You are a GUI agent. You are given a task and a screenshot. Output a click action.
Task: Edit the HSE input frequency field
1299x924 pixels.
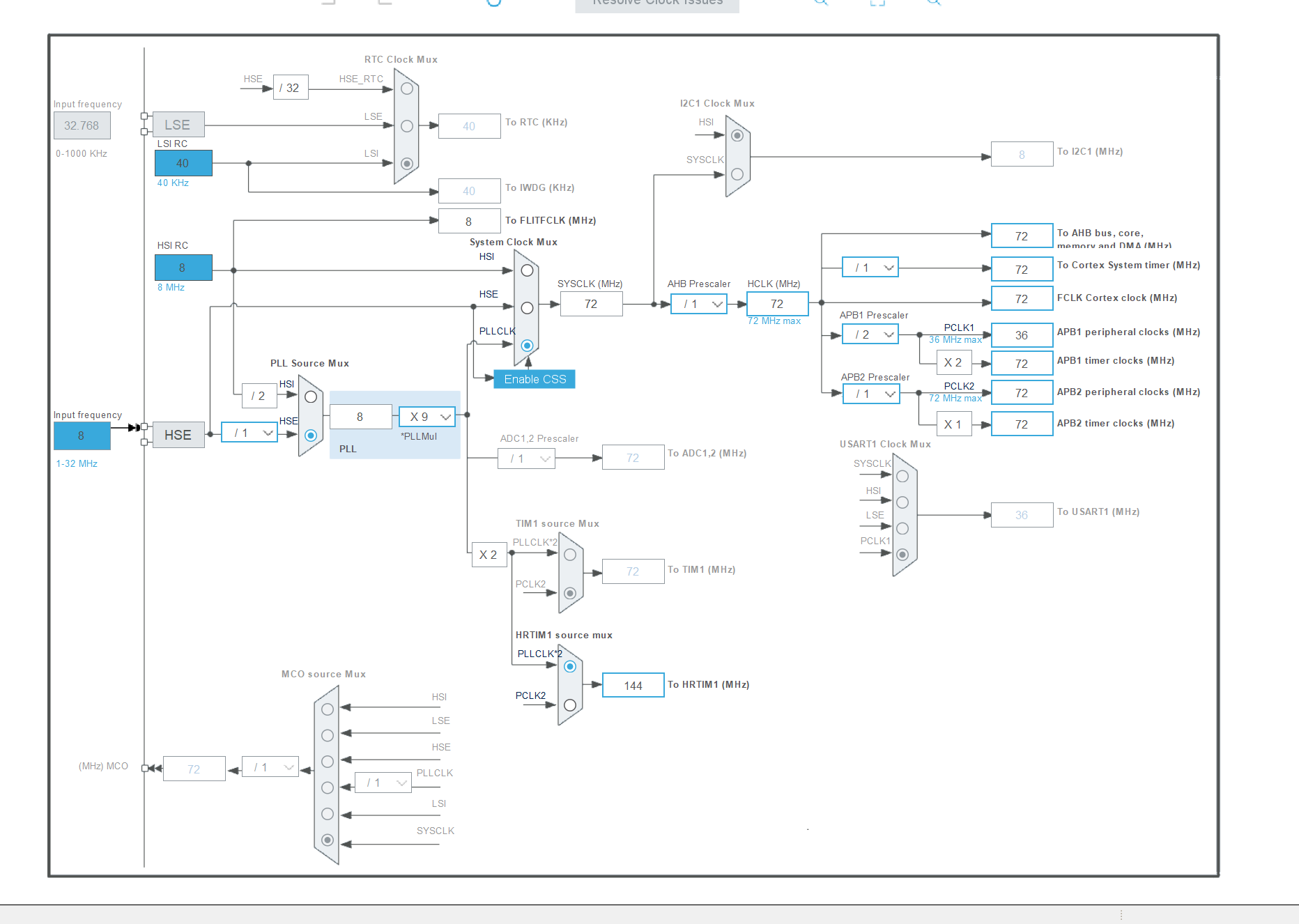82,436
